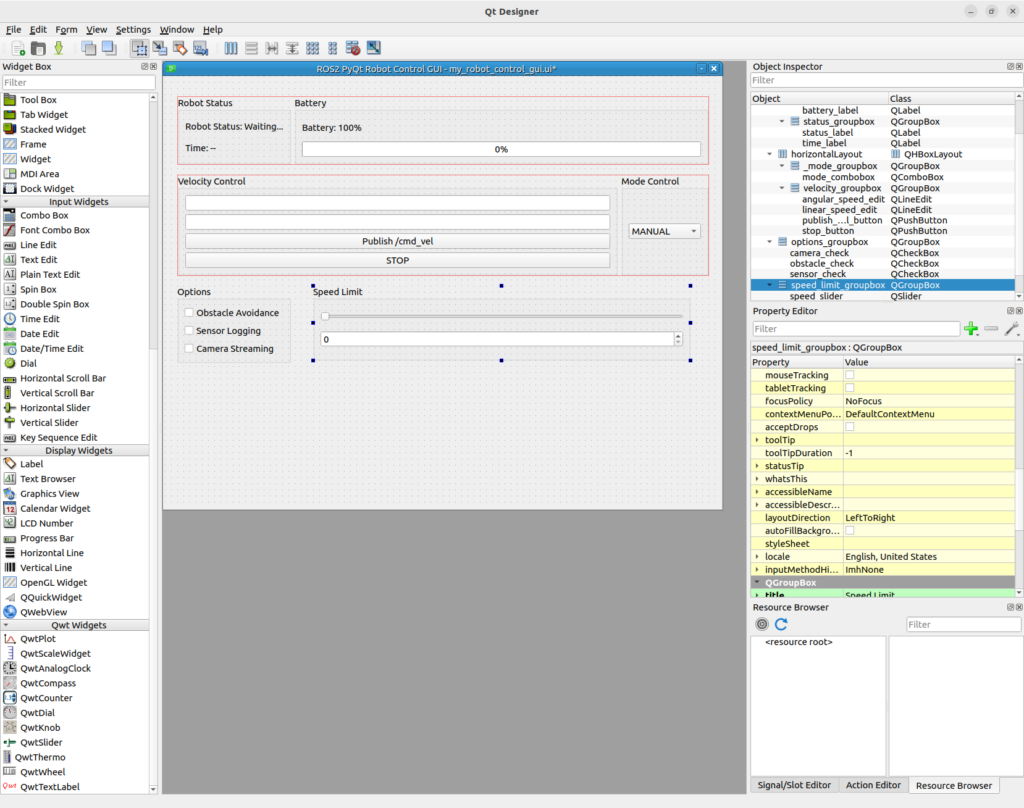Select mode_combobox row in Object Inspector

click(883, 177)
